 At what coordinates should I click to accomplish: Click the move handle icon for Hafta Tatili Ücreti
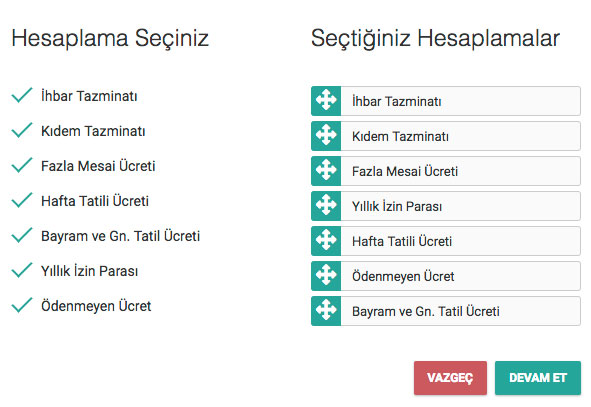326,241
